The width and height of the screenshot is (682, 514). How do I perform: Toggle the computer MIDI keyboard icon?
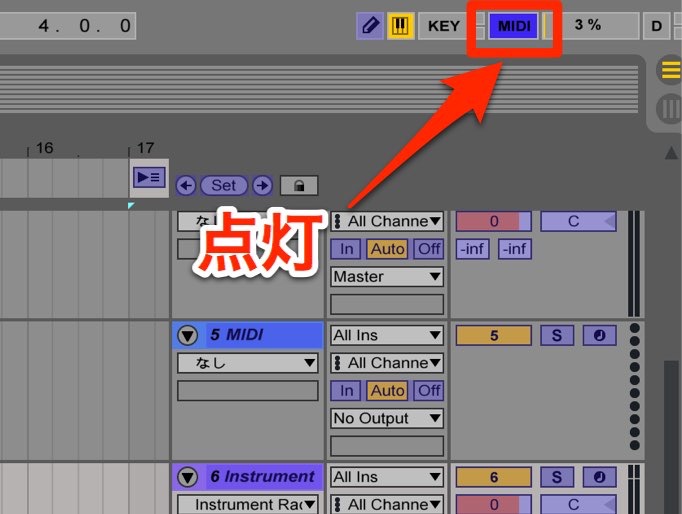pos(400,26)
